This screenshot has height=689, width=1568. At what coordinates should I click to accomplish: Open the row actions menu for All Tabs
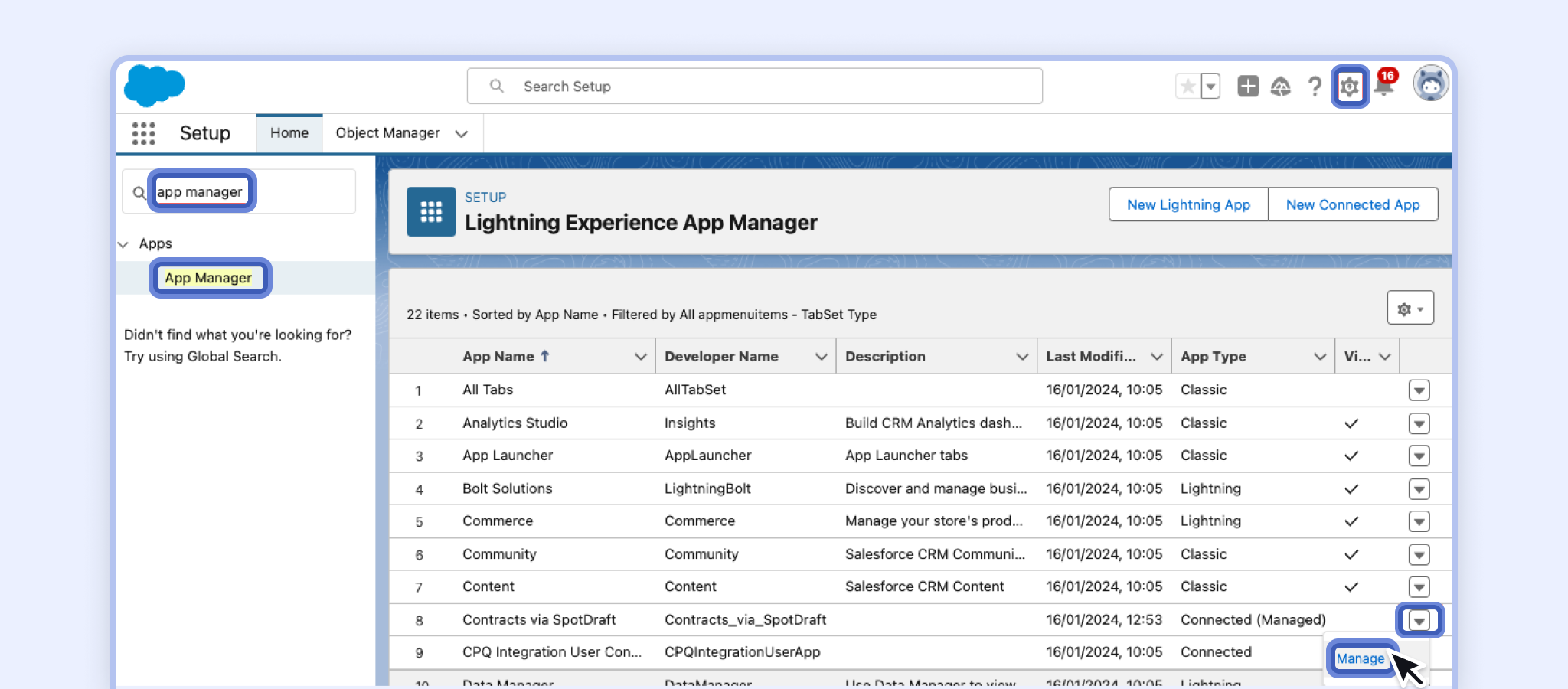1419,390
